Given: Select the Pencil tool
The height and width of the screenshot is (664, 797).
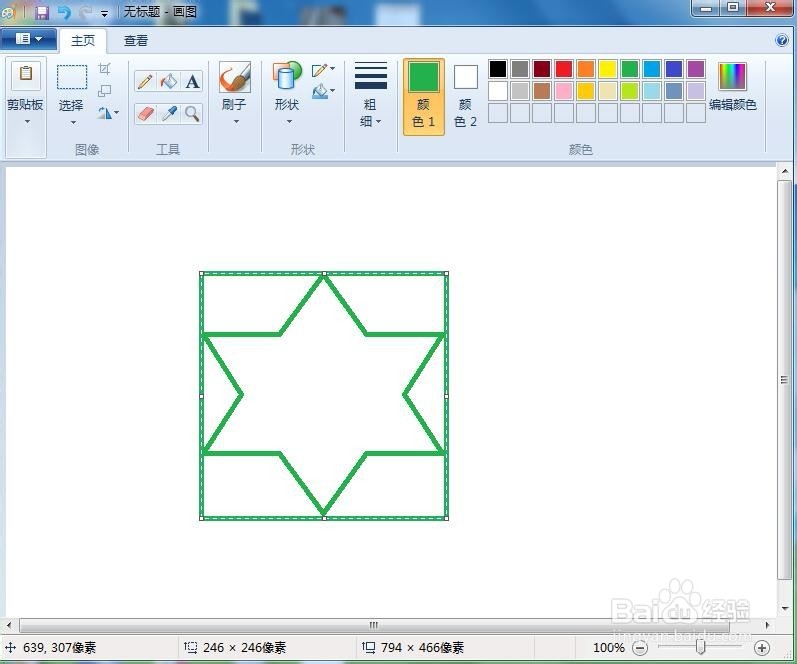Looking at the screenshot, I should [x=145, y=81].
